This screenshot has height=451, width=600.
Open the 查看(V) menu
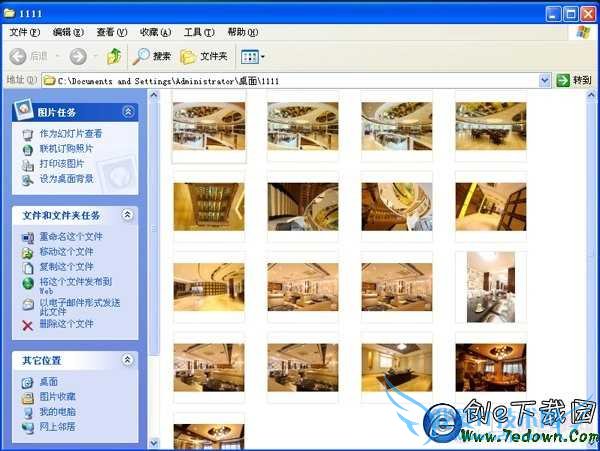[x=112, y=32]
